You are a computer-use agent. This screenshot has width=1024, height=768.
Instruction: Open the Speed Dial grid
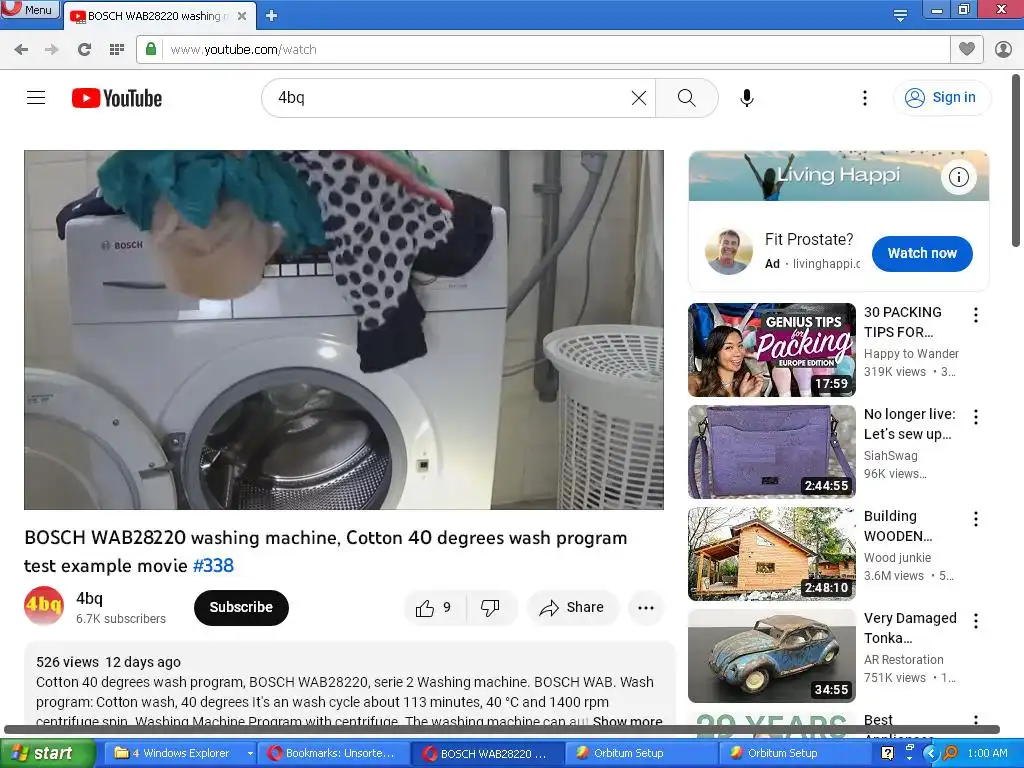[x=117, y=50]
